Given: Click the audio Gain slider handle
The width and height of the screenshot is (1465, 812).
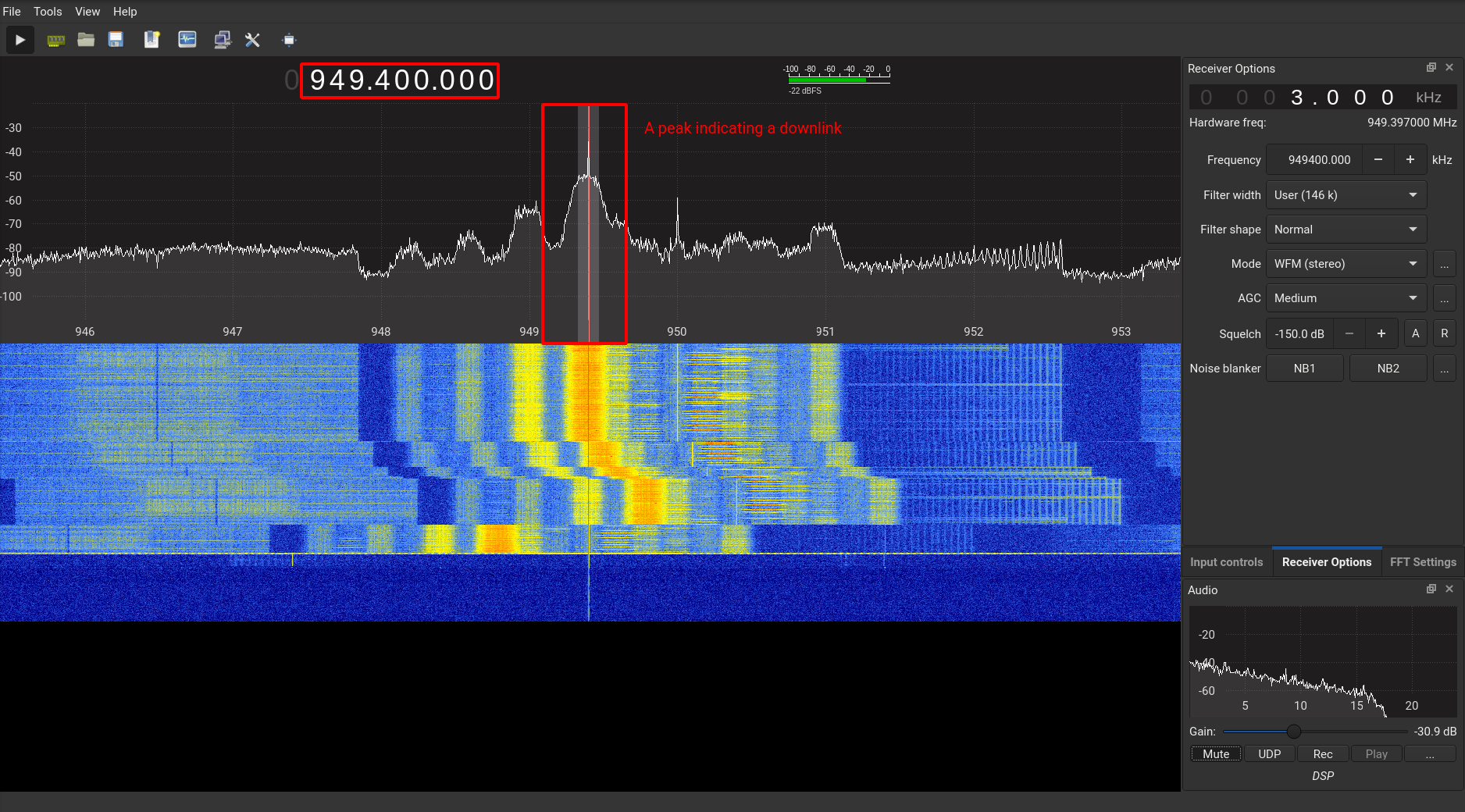Looking at the screenshot, I should (x=1294, y=732).
